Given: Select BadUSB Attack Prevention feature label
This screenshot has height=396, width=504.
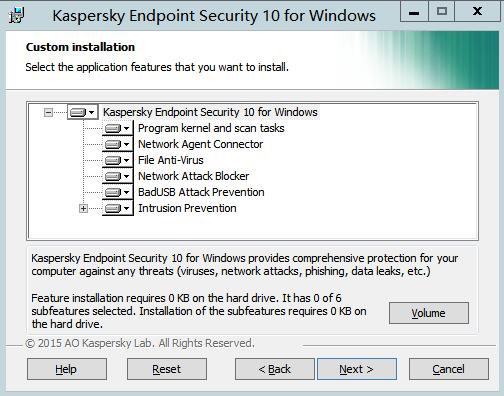Looking at the screenshot, I should 201,192.
